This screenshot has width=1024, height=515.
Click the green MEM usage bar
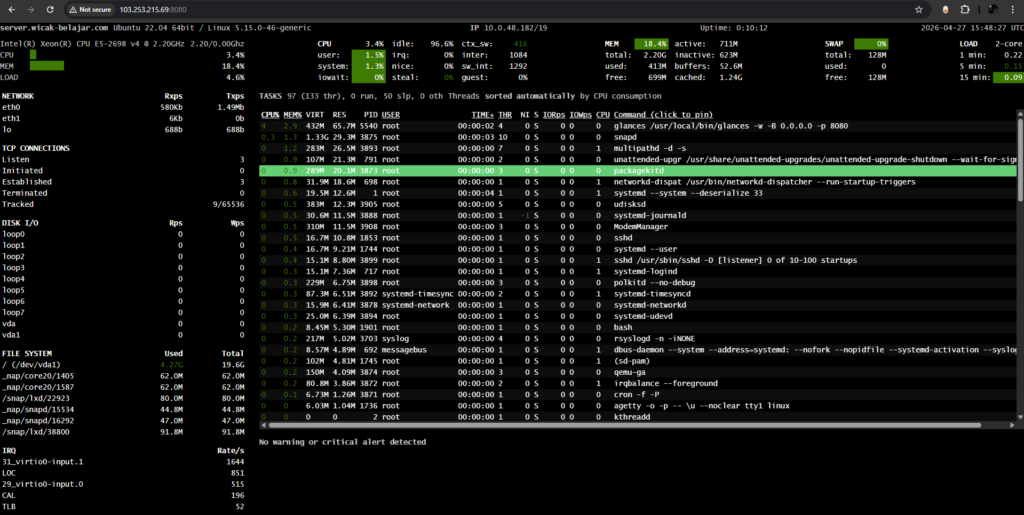pyautogui.click(x=47, y=66)
